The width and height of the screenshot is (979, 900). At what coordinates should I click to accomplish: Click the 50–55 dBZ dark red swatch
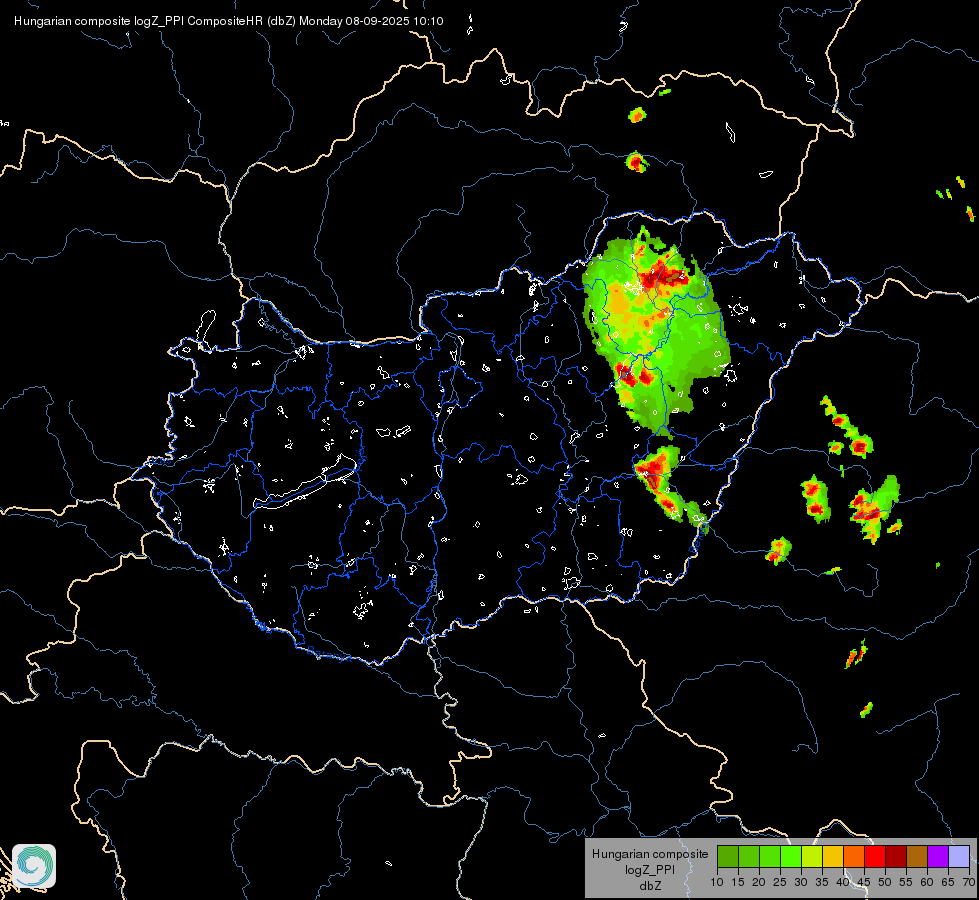(x=896, y=856)
